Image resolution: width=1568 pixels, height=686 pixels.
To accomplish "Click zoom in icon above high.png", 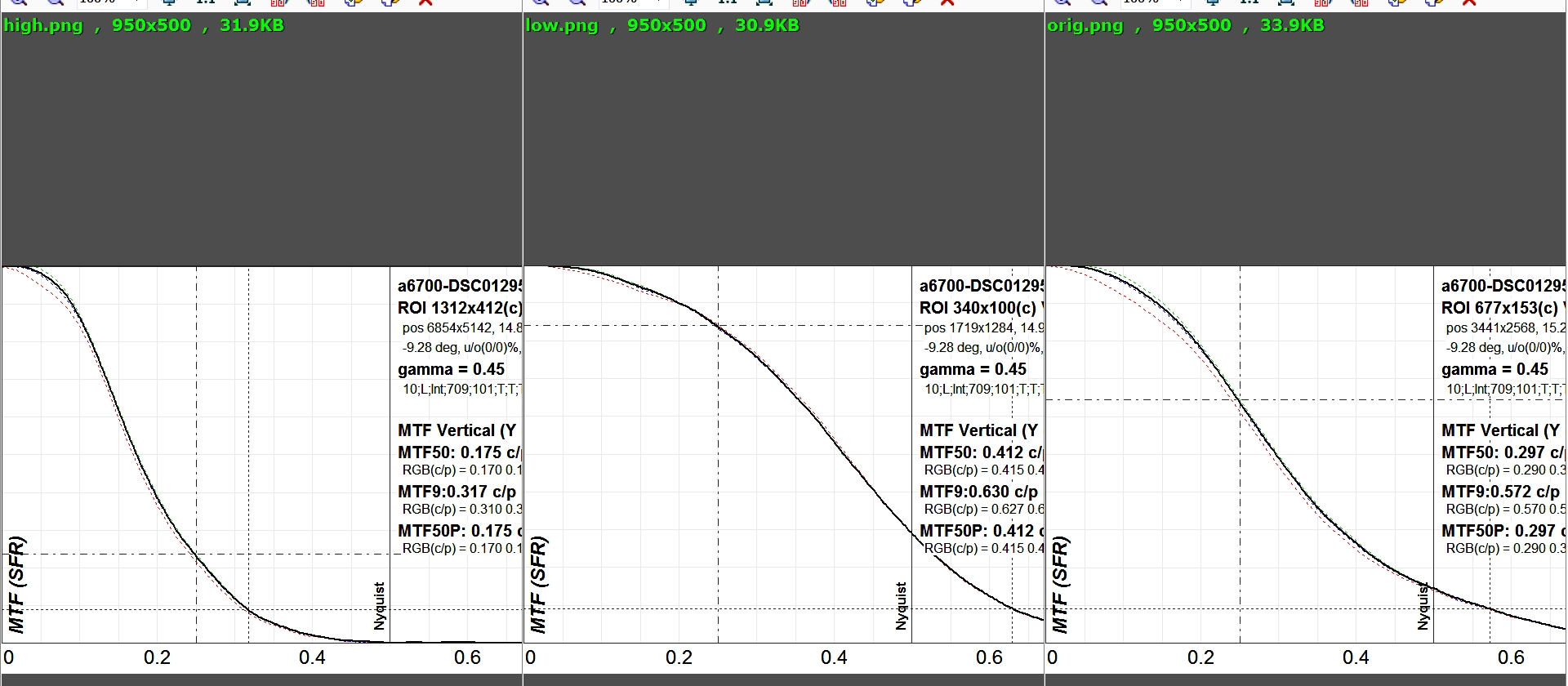I will pos(18,2).
